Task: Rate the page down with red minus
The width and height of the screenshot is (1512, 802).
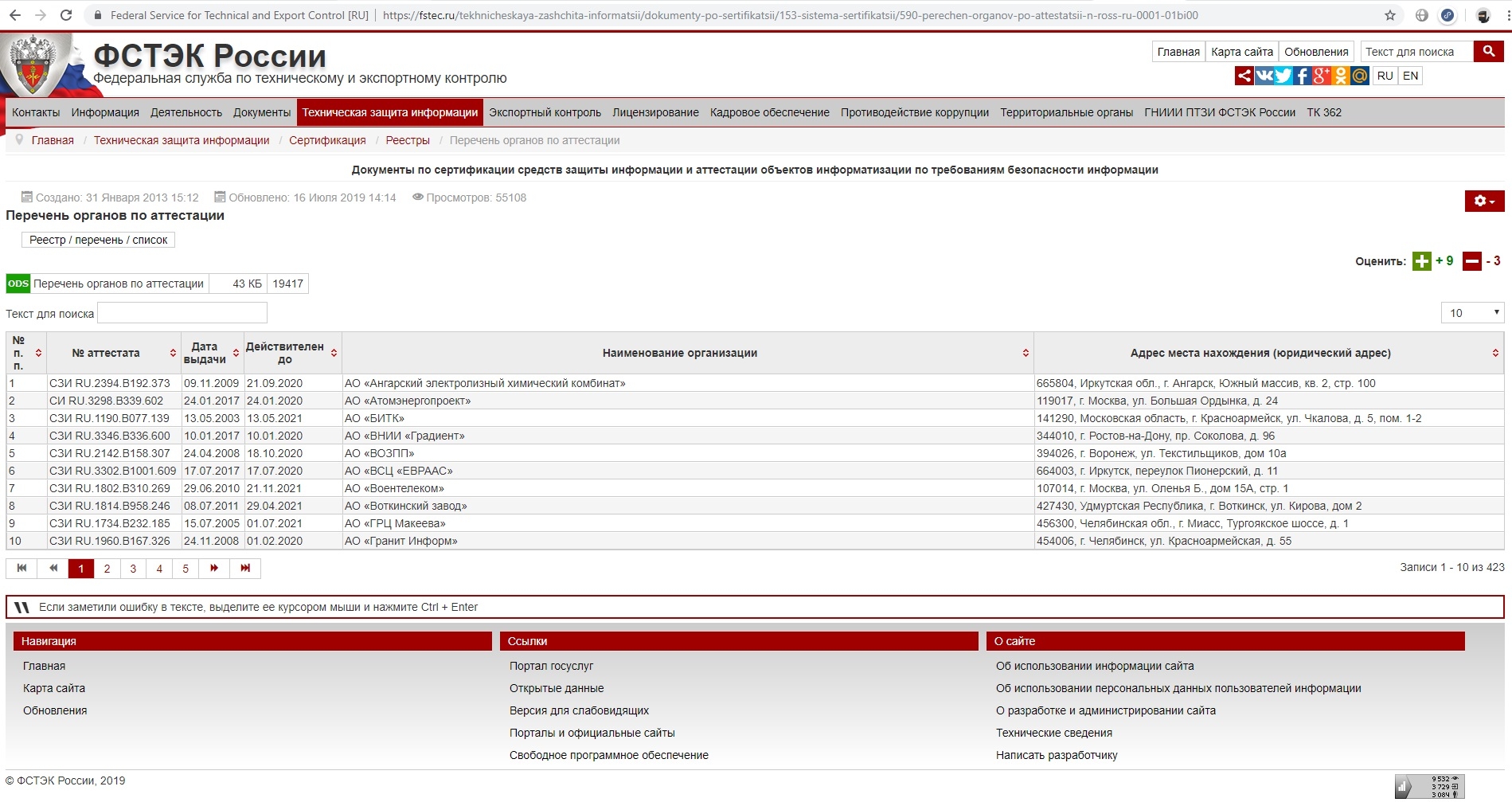Action: pos(1472,261)
